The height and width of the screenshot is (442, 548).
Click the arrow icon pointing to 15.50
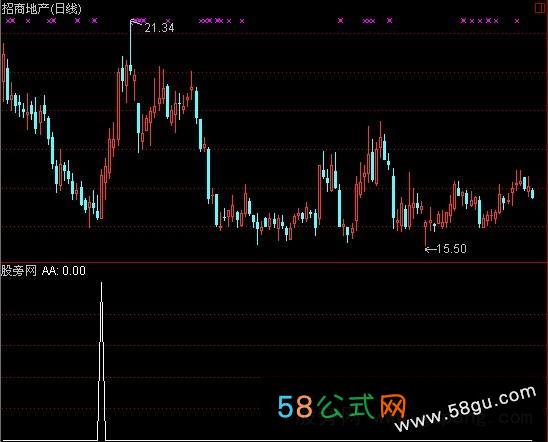click(x=430, y=249)
